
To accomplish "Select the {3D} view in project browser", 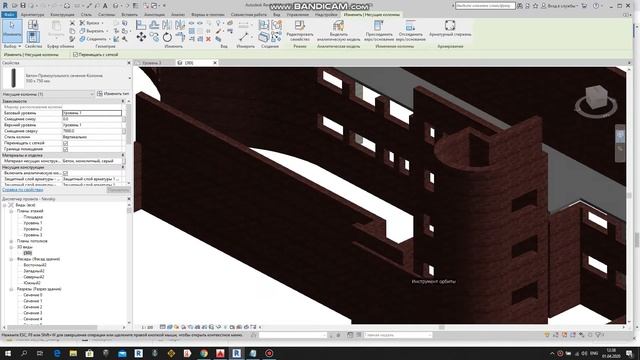I will pyautogui.click(x=27, y=253).
